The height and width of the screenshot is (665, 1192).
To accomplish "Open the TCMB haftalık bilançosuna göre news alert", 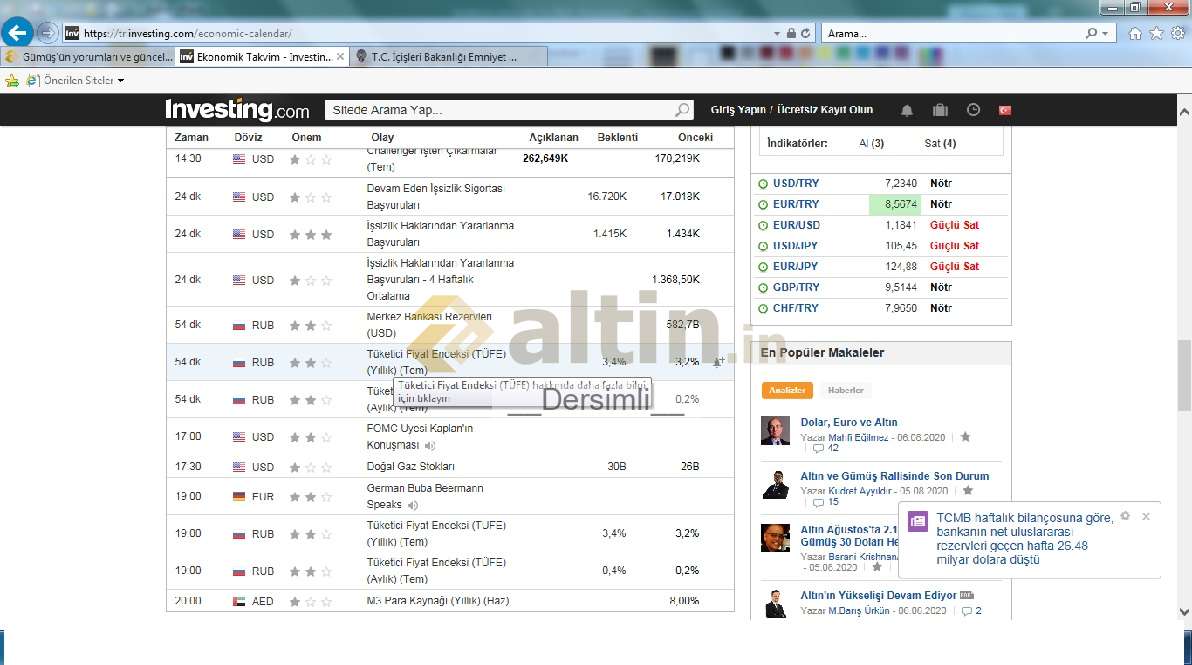I will click(1023, 539).
